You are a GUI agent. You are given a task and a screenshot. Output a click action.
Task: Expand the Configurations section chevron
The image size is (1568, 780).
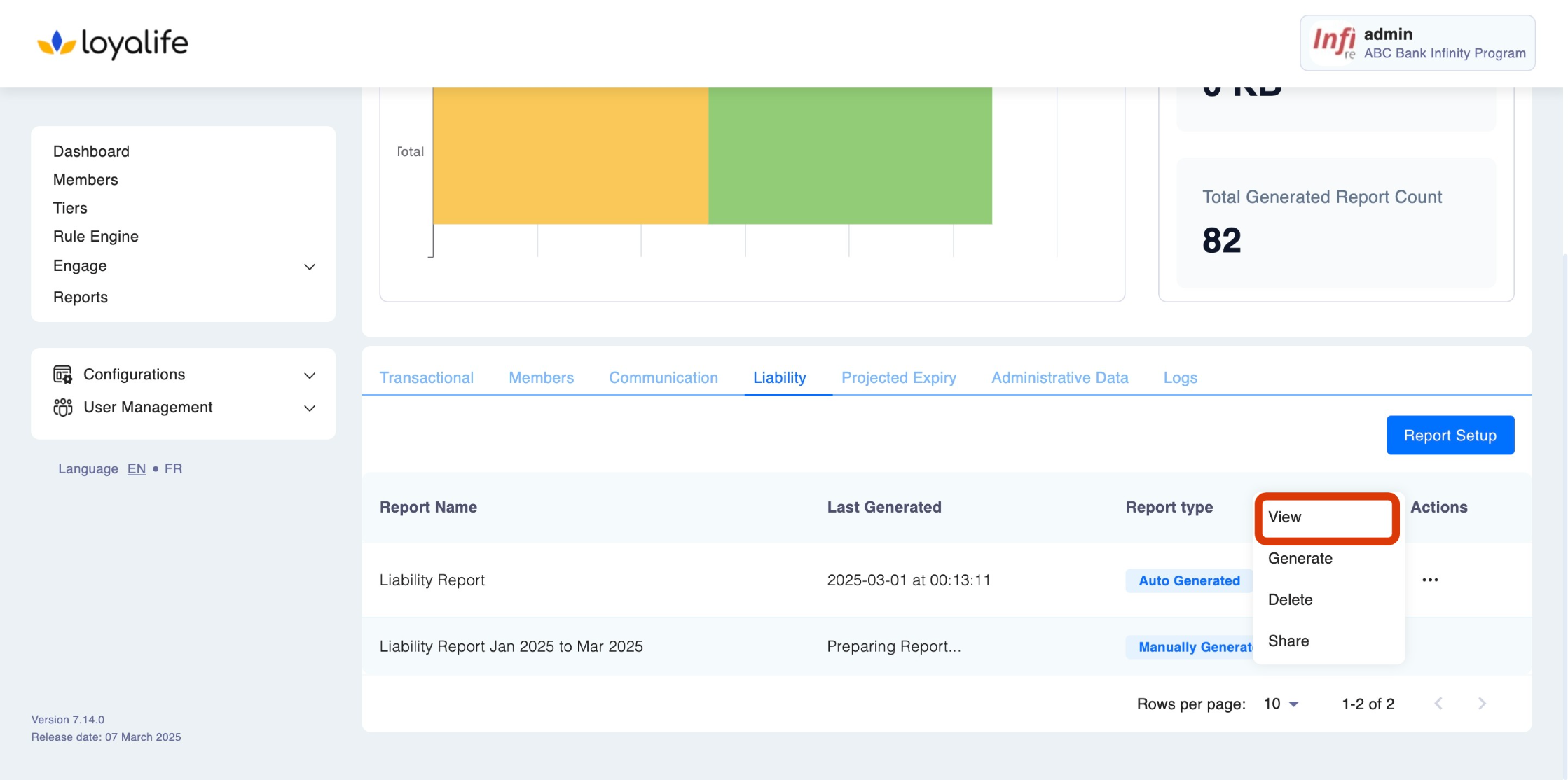tap(309, 375)
